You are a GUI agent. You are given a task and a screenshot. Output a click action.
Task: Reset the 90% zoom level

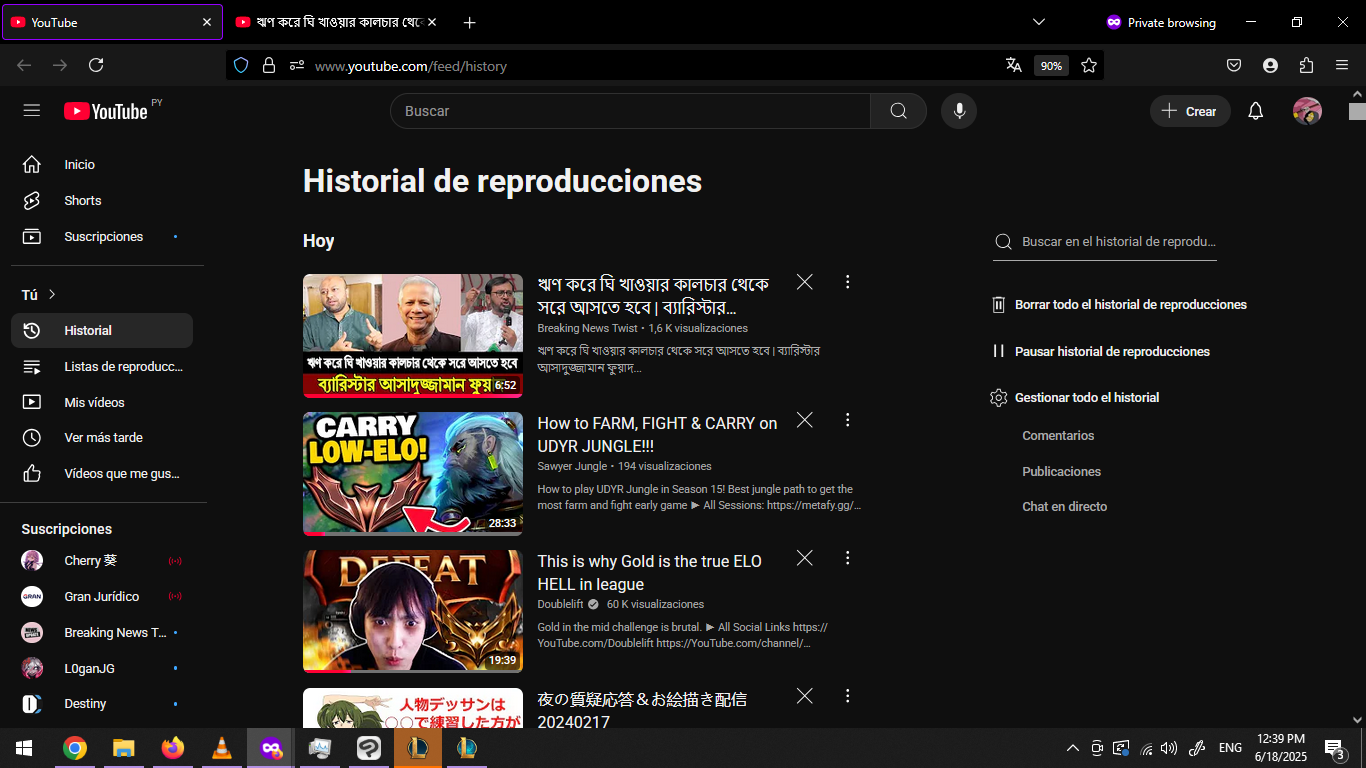coord(1051,66)
